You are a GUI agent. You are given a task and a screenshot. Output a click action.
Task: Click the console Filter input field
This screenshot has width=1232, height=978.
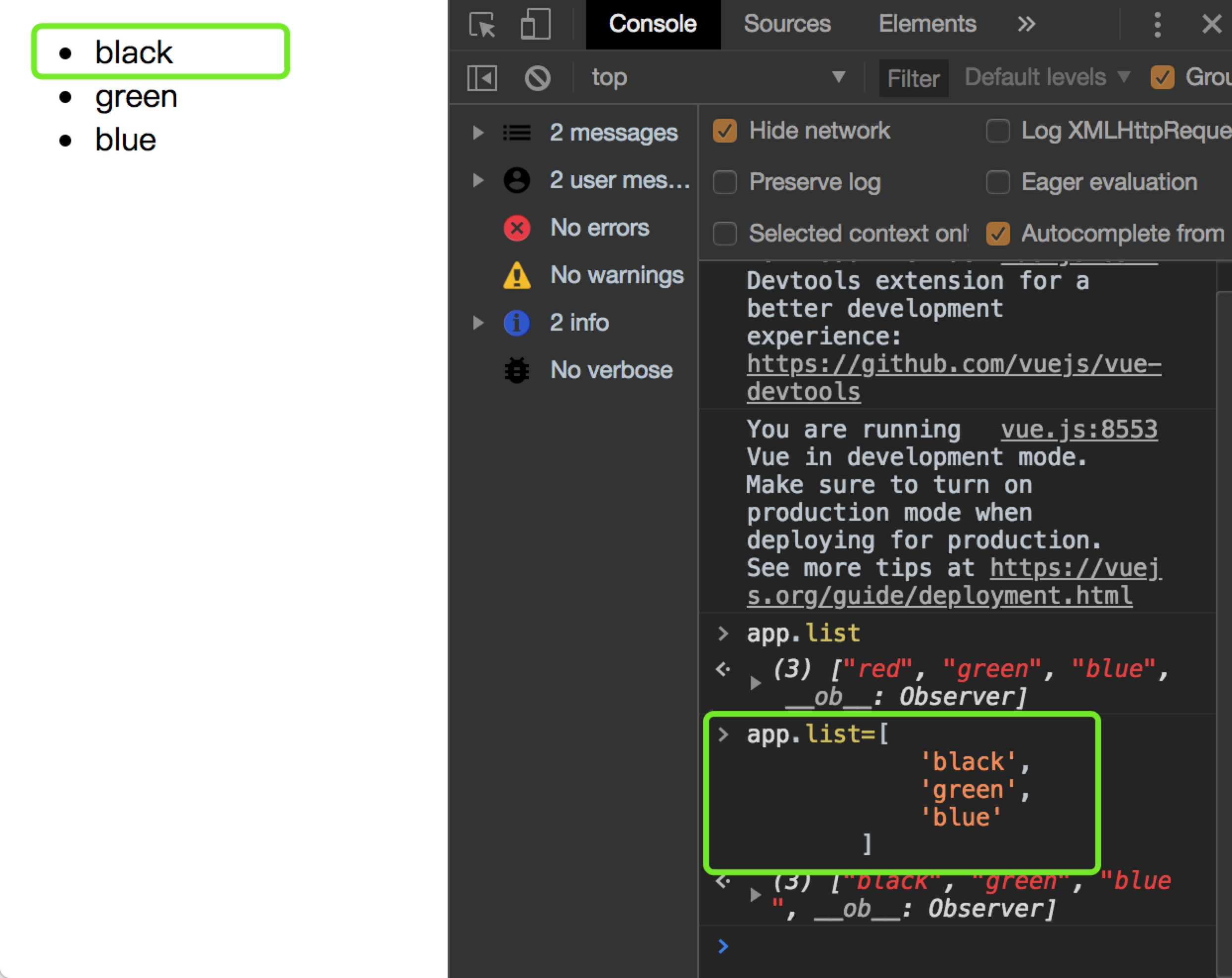[913, 79]
